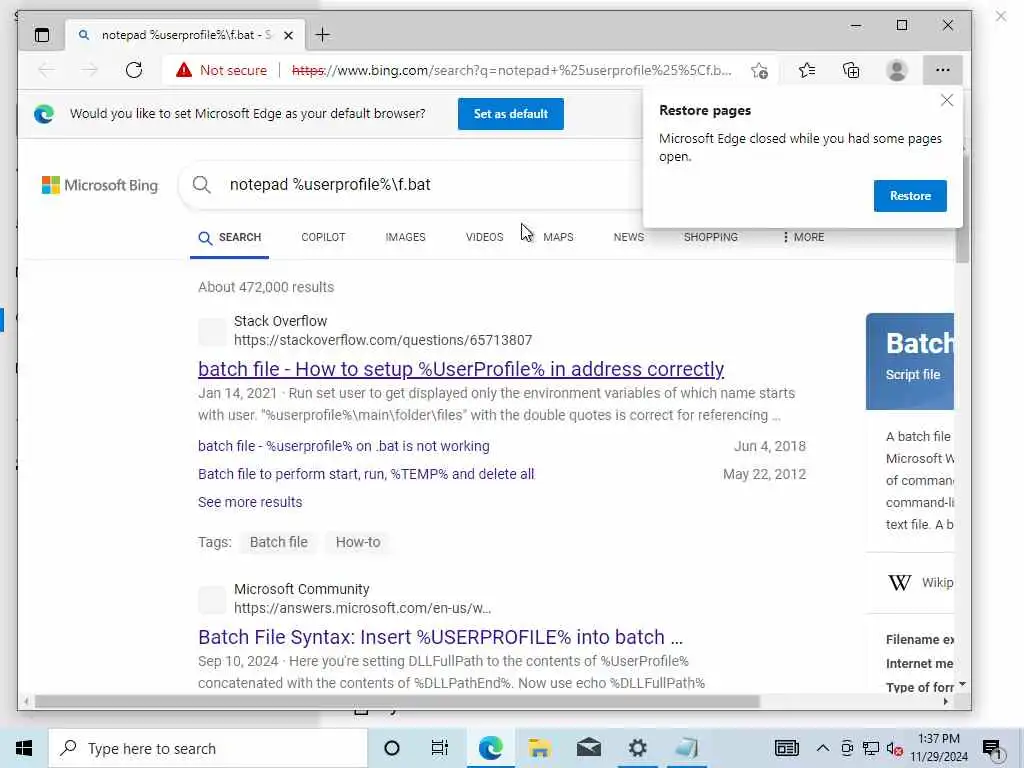Click the Restore button

click(x=910, y=196)
